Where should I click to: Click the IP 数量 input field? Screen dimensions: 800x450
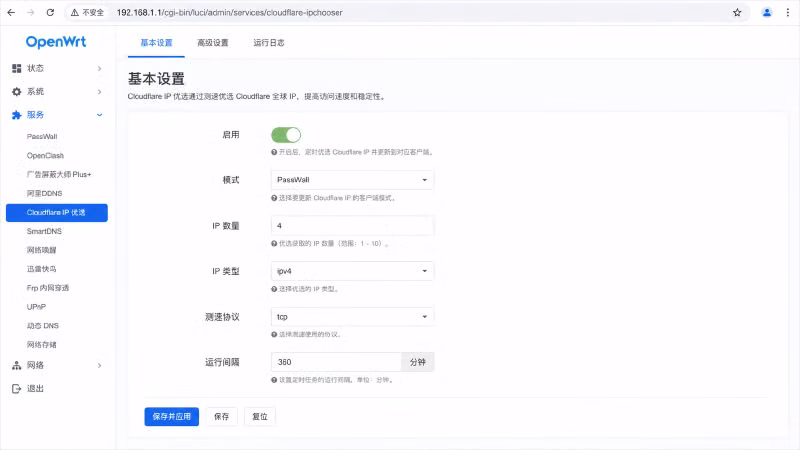coord(352,226)
